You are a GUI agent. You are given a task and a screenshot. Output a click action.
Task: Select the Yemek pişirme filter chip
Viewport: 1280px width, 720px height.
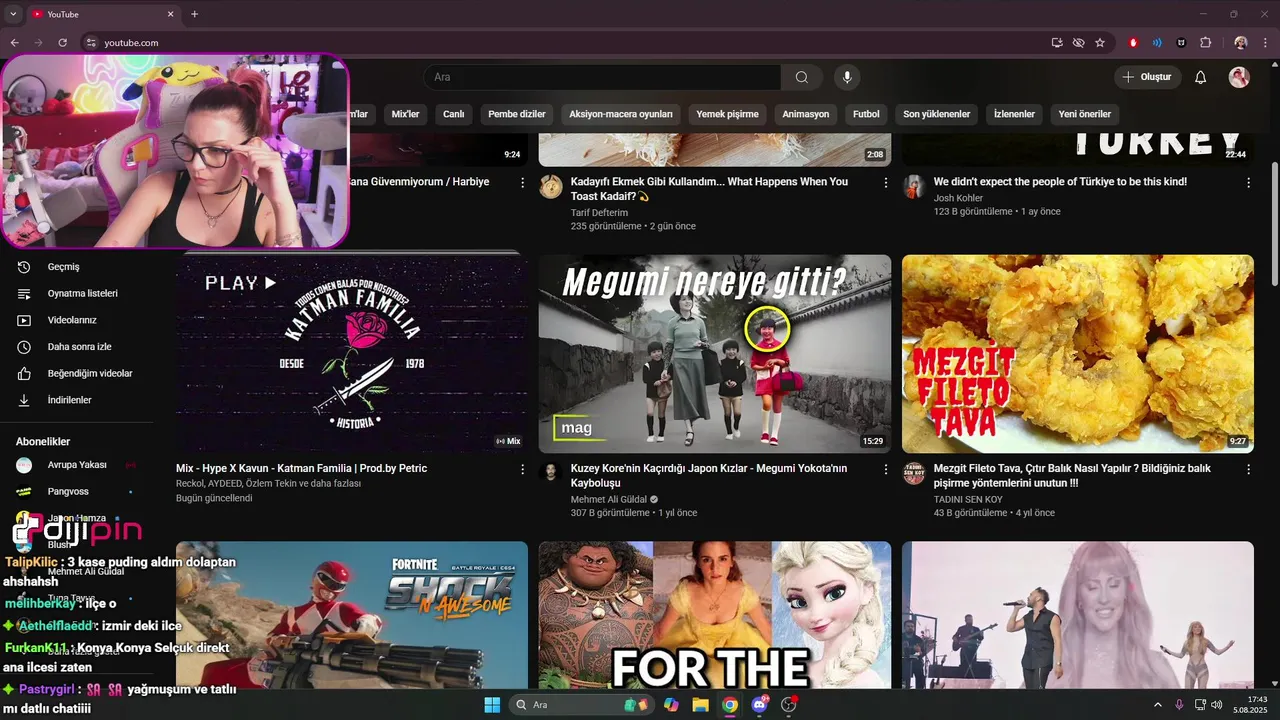[728, 114]
